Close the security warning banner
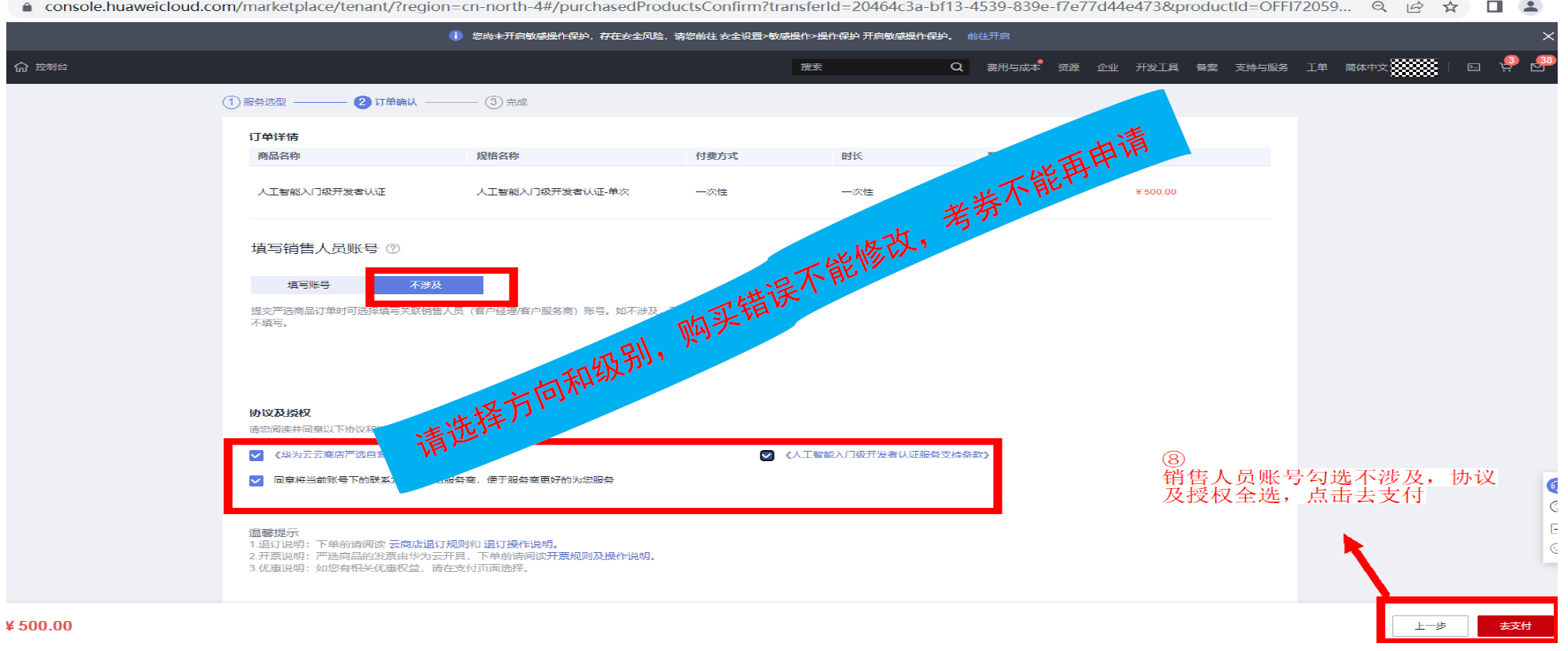 (1548, 36)
